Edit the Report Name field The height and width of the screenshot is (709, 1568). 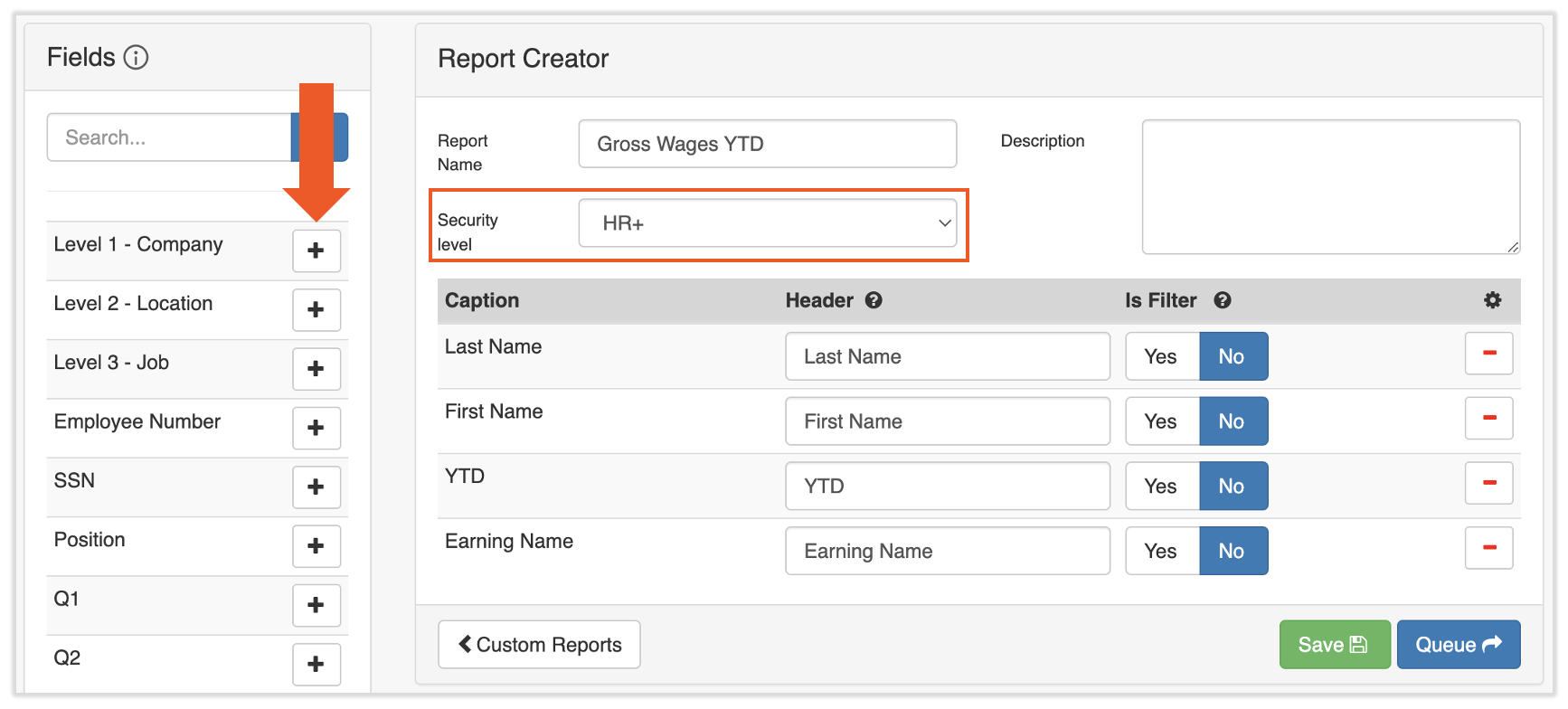tap(767, 144)
